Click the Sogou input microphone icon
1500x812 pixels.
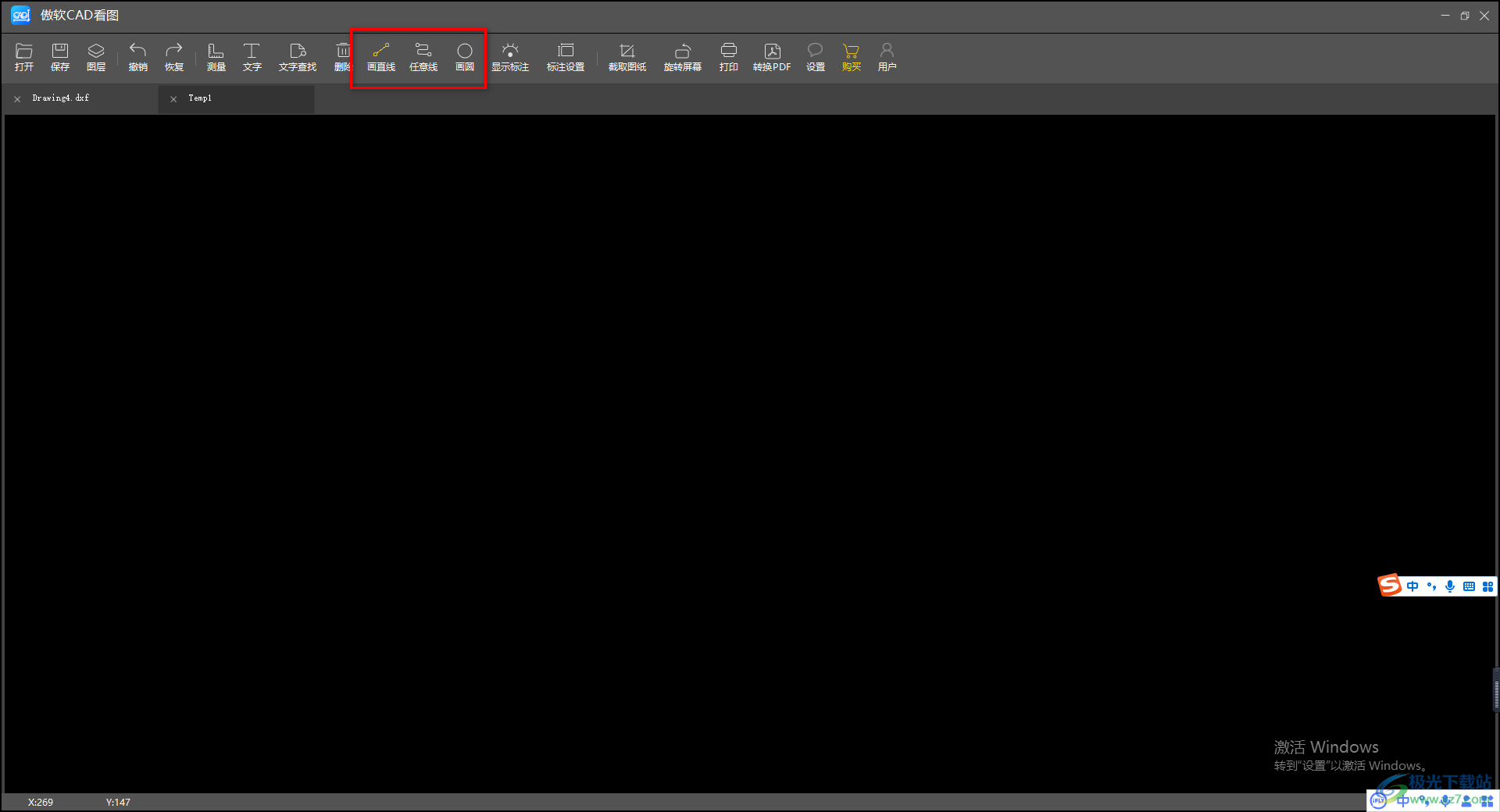(1450, 586)
